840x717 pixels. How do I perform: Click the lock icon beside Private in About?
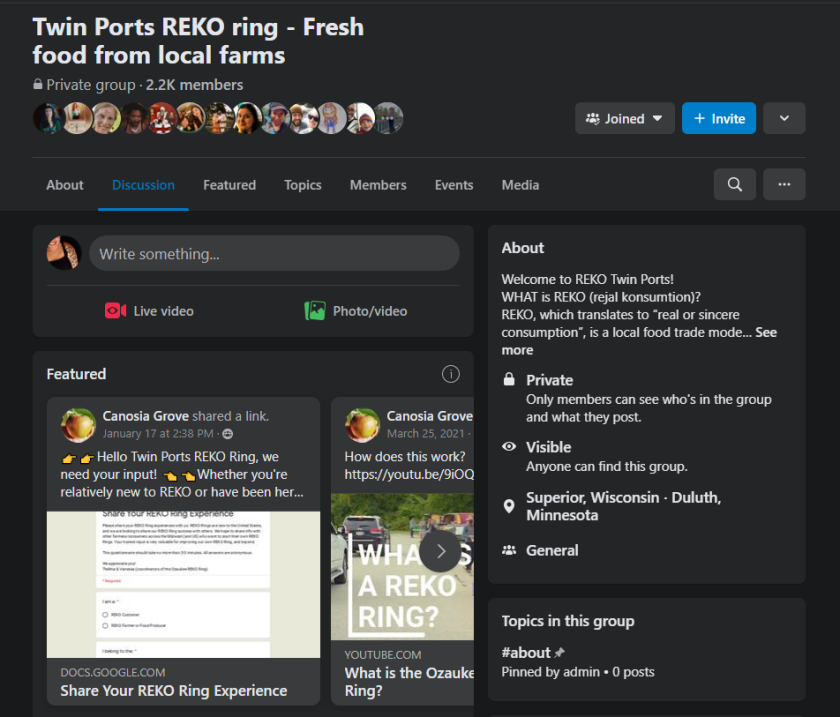509,379
